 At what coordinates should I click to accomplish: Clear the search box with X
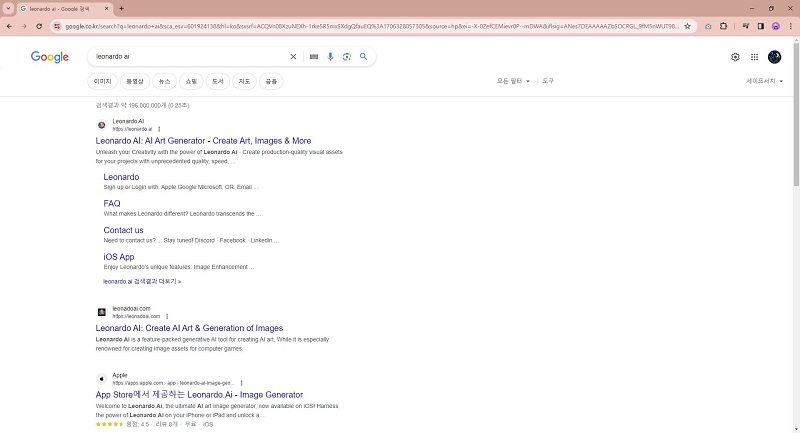[x=293, y=57]
